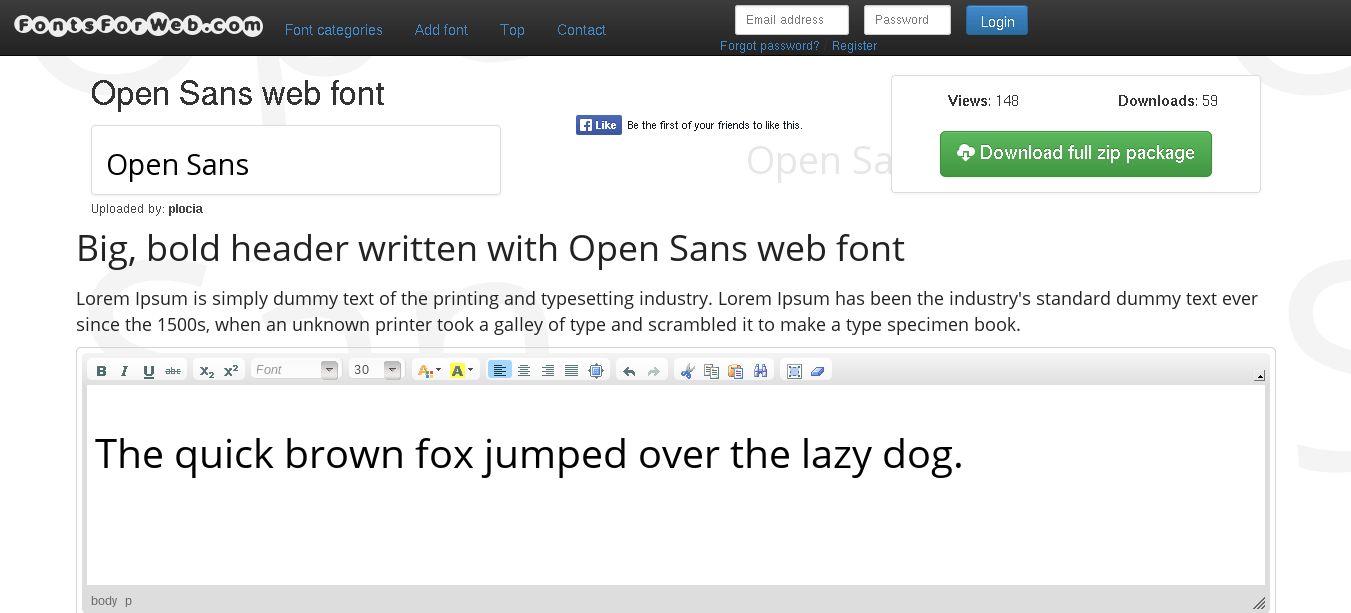This screenshot has height=613, width=1351.
Task: Go to the Top fonts page
Action: pos(512,30)
